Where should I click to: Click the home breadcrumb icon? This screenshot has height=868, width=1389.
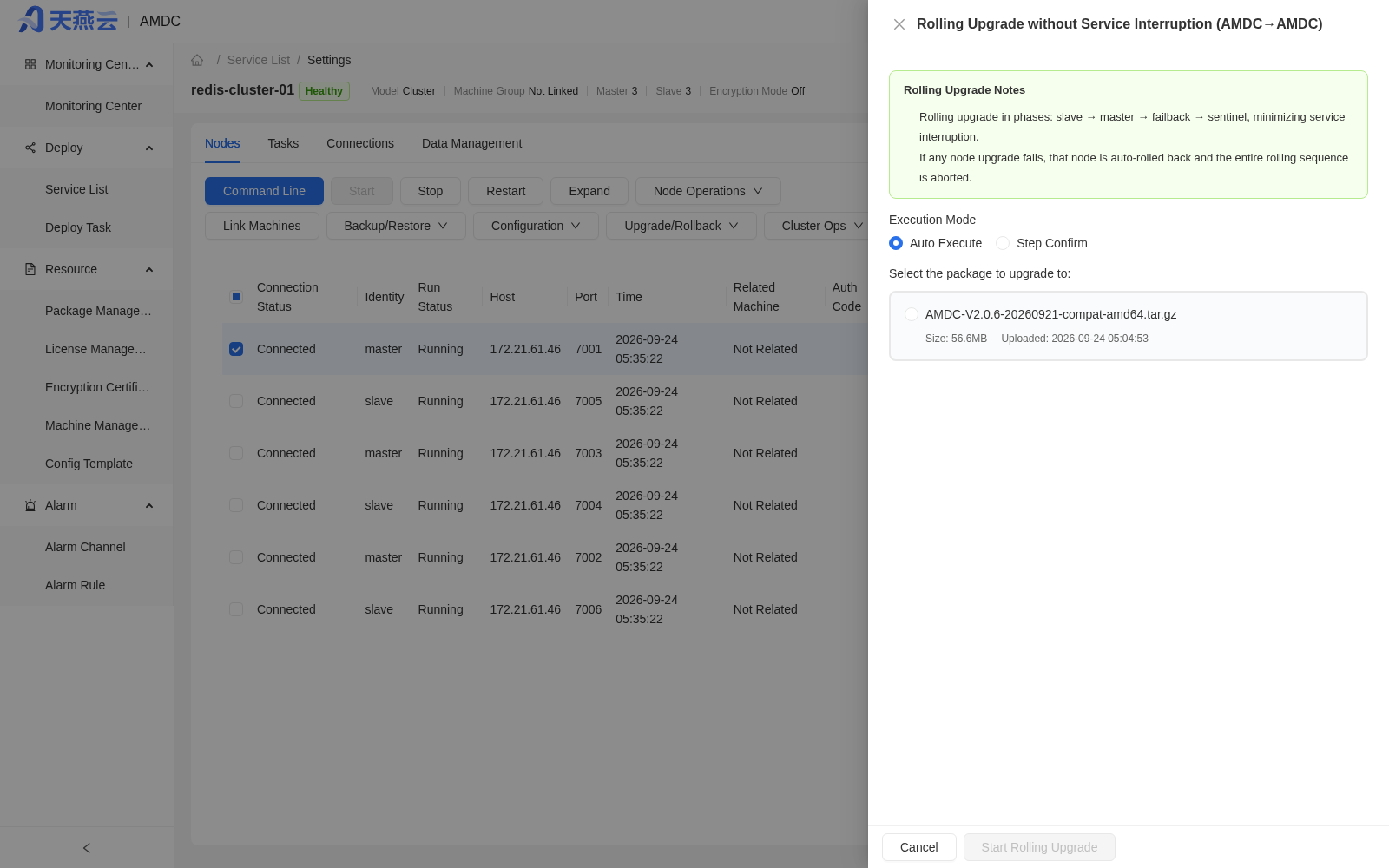tap(197, 60)
